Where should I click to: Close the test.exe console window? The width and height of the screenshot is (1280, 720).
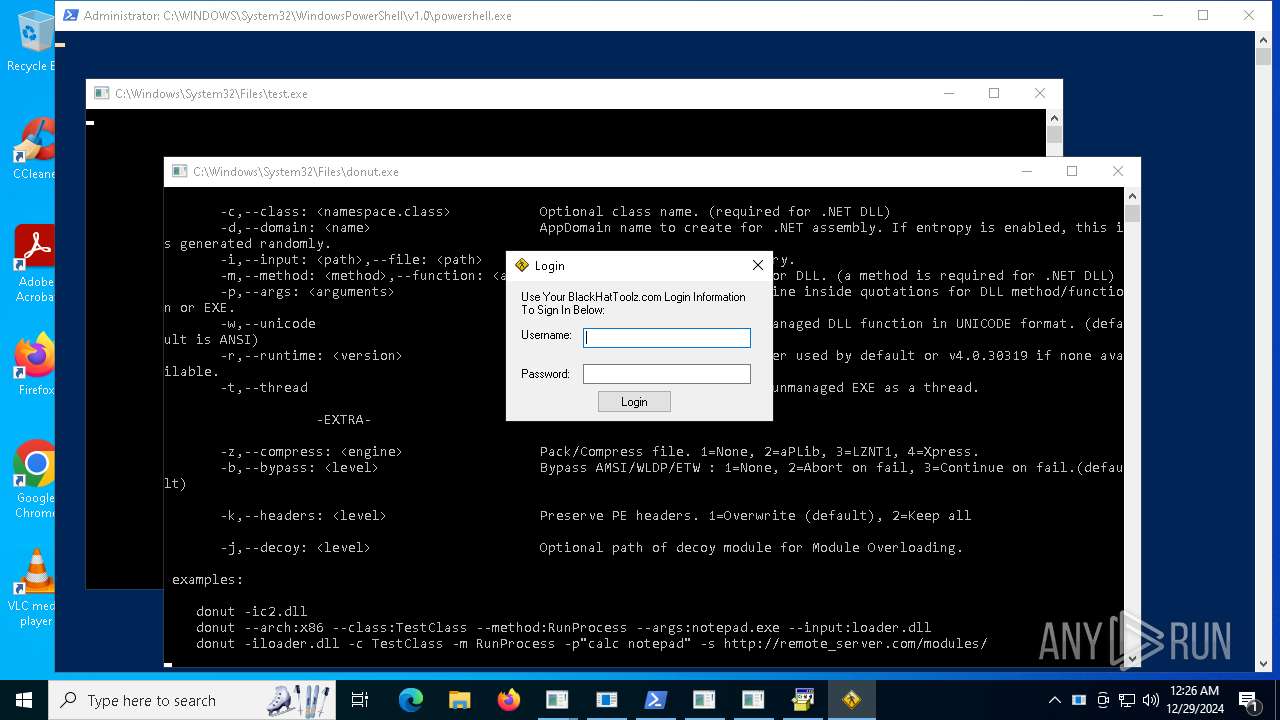click(x=1040, y=94)
